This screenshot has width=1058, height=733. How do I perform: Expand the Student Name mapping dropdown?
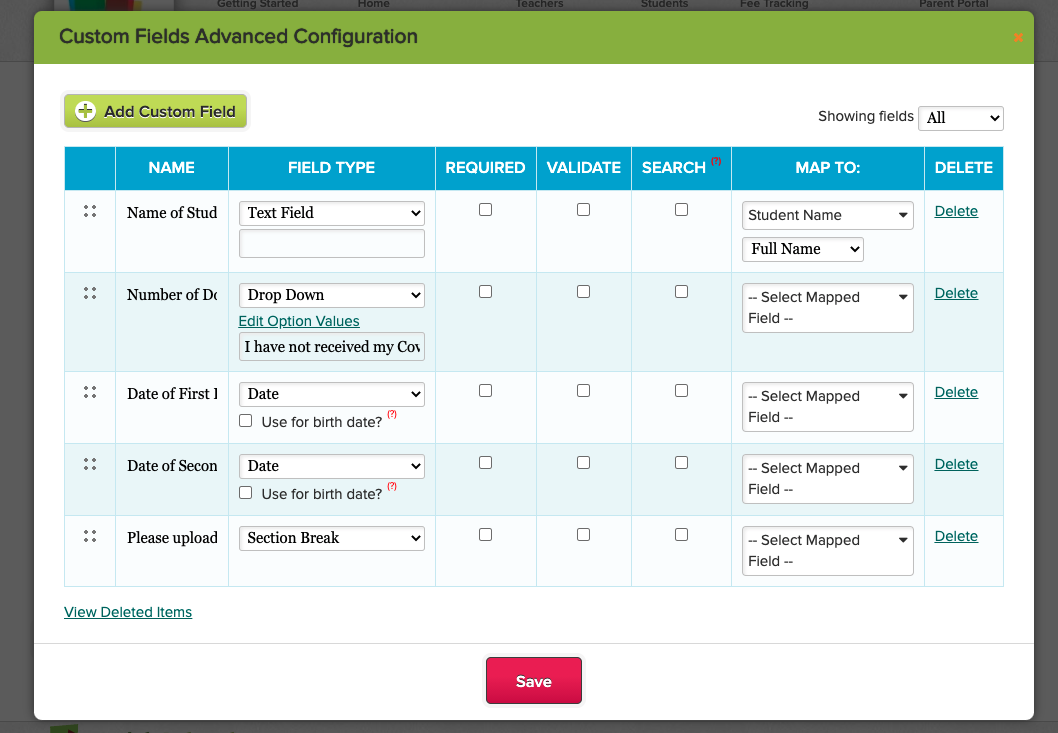(827, 215)
